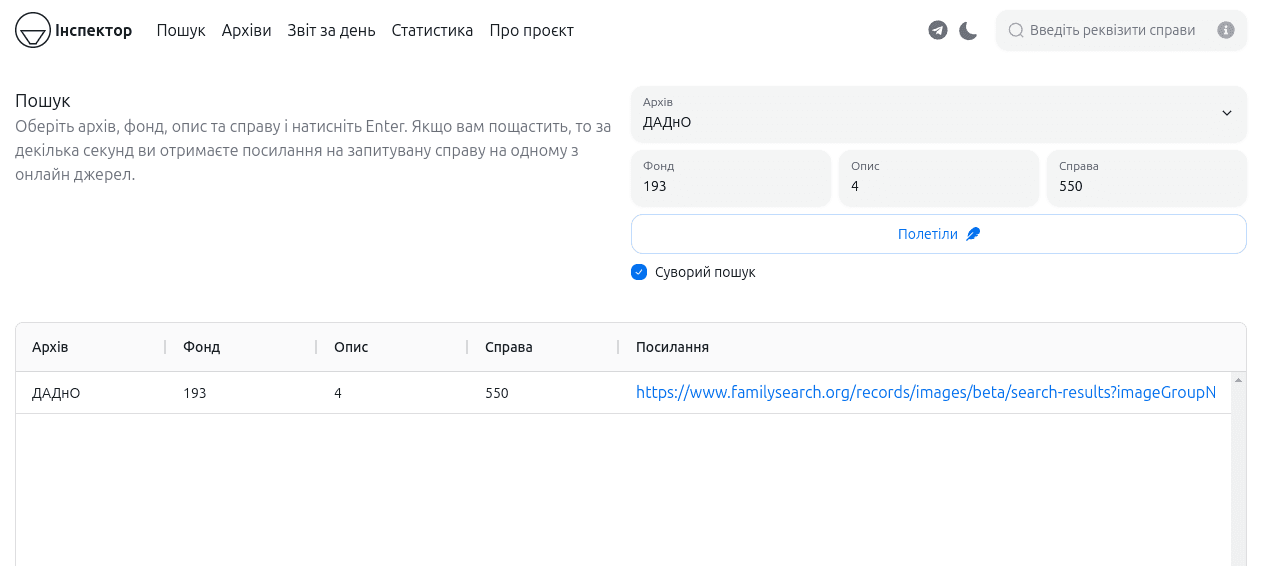The width and height of the screenshot is (1261, 566).
Task: Click the table scrollbar up arrow
Action: (1238, 380)
